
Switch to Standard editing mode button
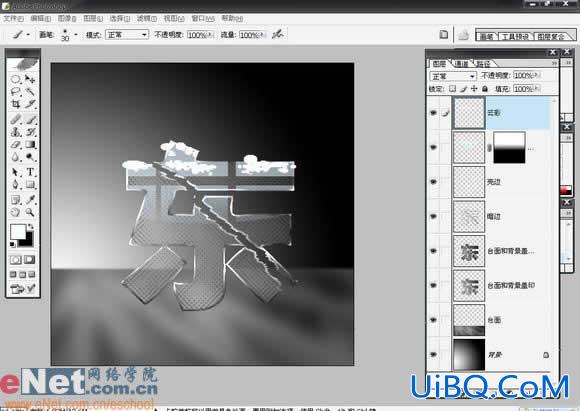point(16,260)
